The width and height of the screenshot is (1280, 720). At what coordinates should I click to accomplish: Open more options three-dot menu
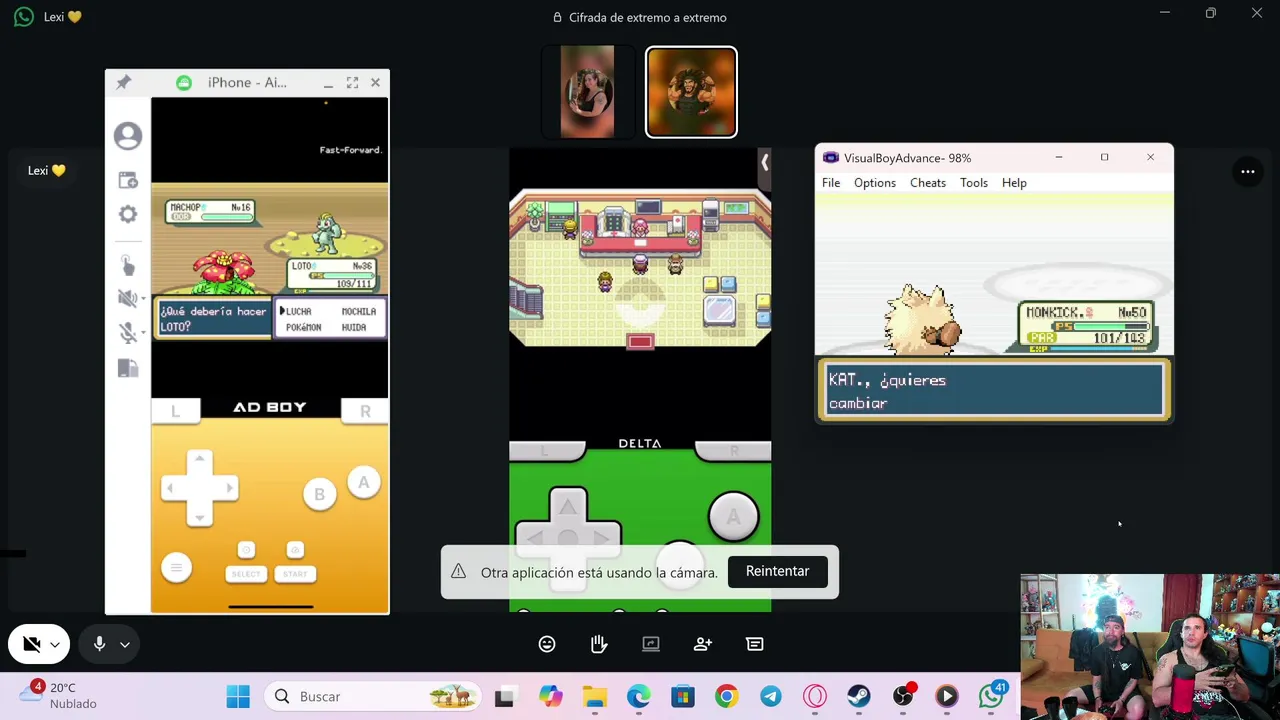pyautogui.click(x=1248, y=171)
